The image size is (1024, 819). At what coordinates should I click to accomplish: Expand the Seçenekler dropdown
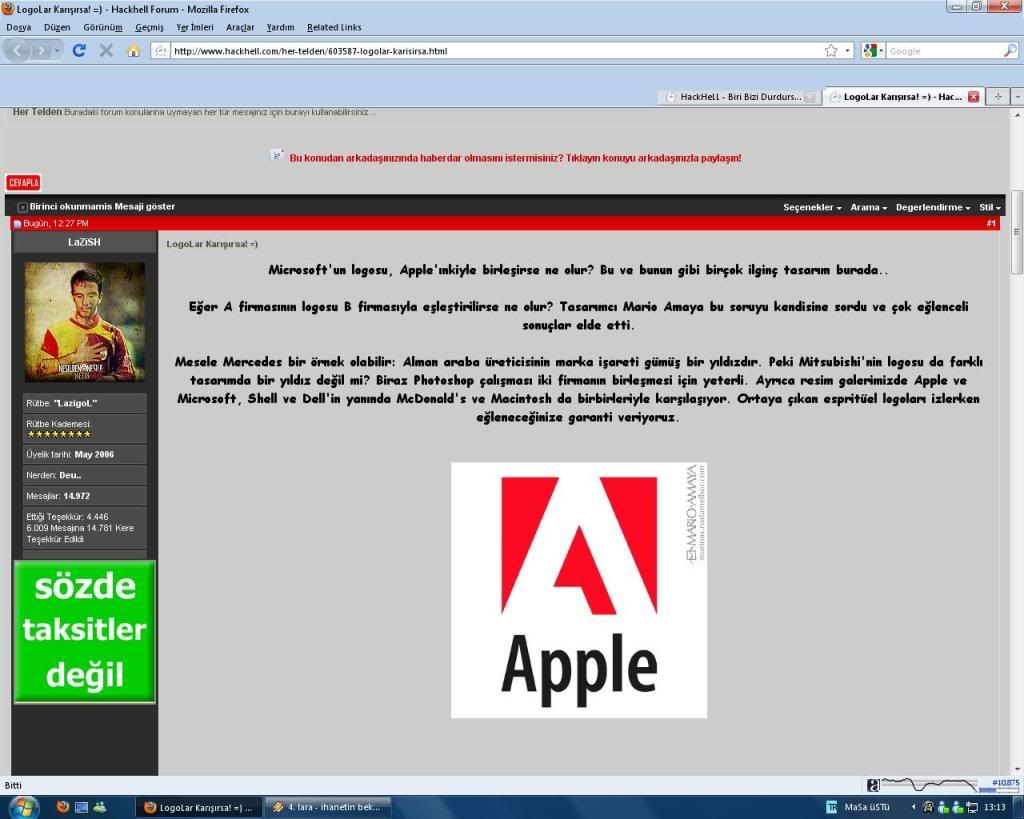tap(812, 207)
